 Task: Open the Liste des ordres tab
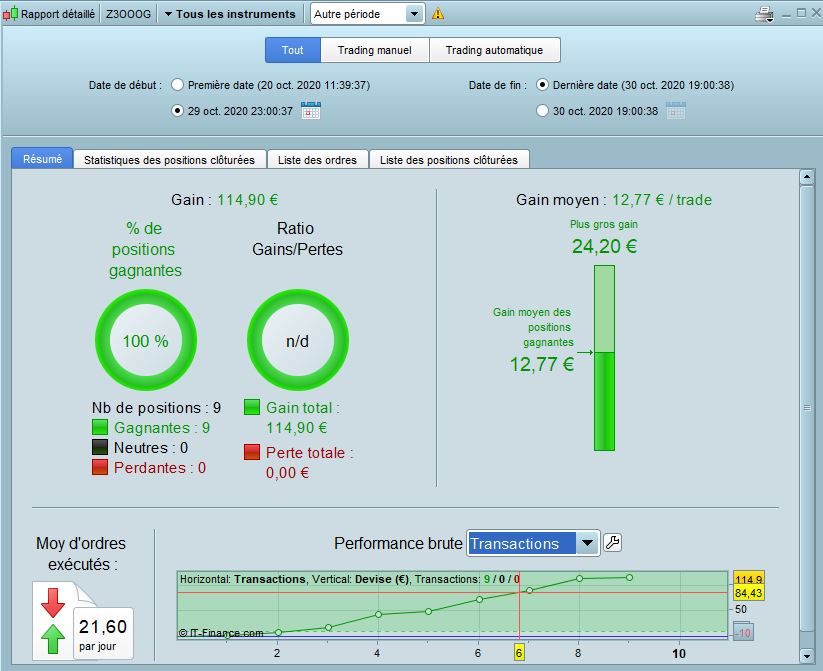[x=317, y=160]
